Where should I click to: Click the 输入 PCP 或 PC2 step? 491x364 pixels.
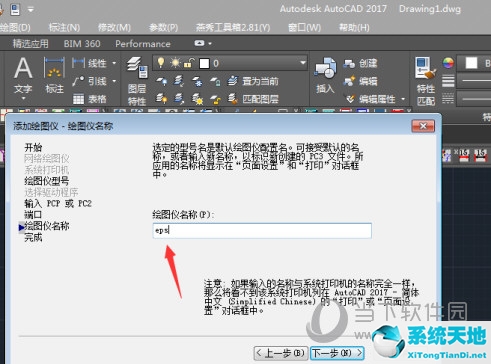58,203
